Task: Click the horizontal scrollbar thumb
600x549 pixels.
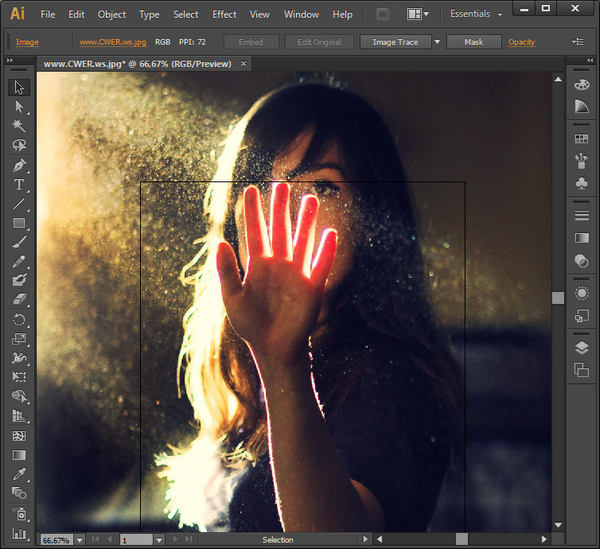Action: click(462, 539)
